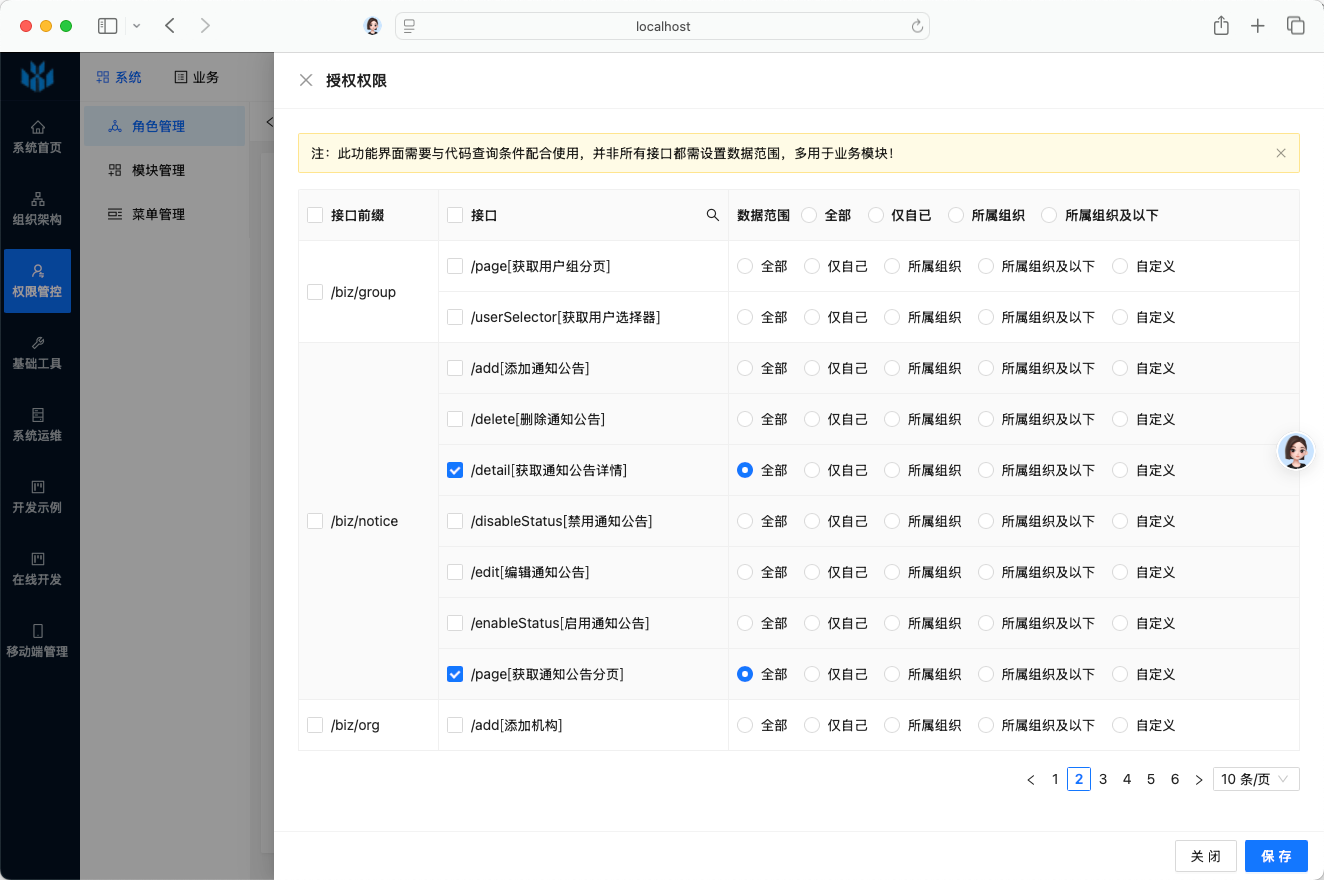Collapse the side menu arrow

click(269, 122)
